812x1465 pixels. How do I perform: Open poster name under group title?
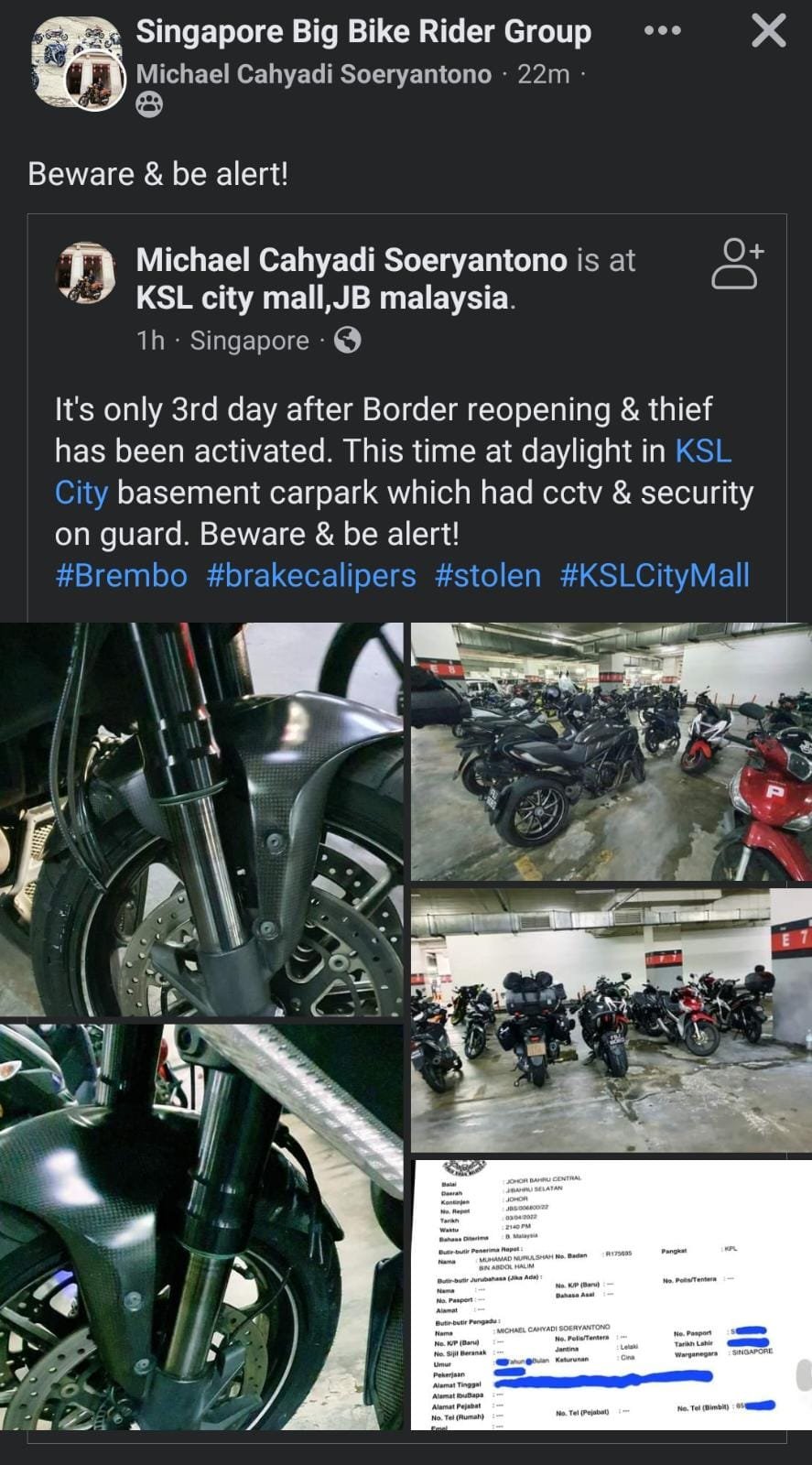314,74
